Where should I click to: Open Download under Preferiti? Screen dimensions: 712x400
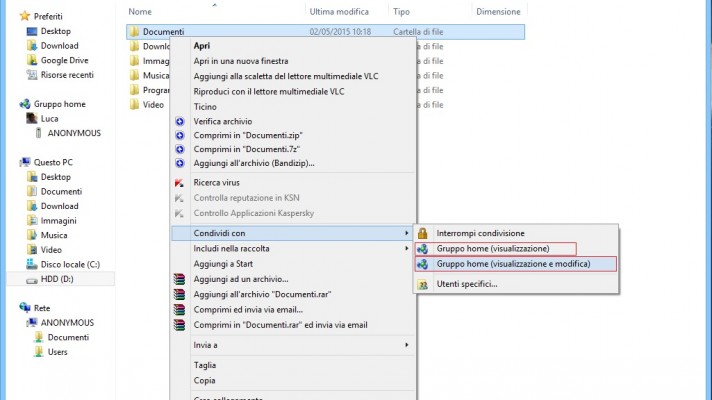[x=59, y=45]
